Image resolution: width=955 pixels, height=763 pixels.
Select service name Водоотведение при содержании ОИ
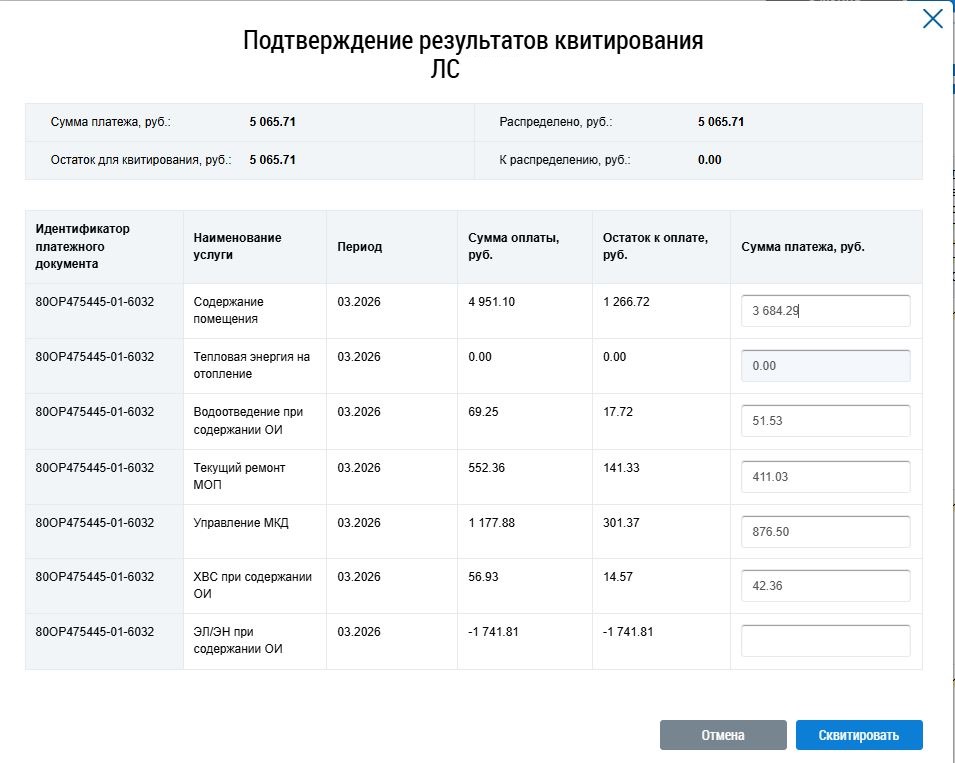pos(248,421)
